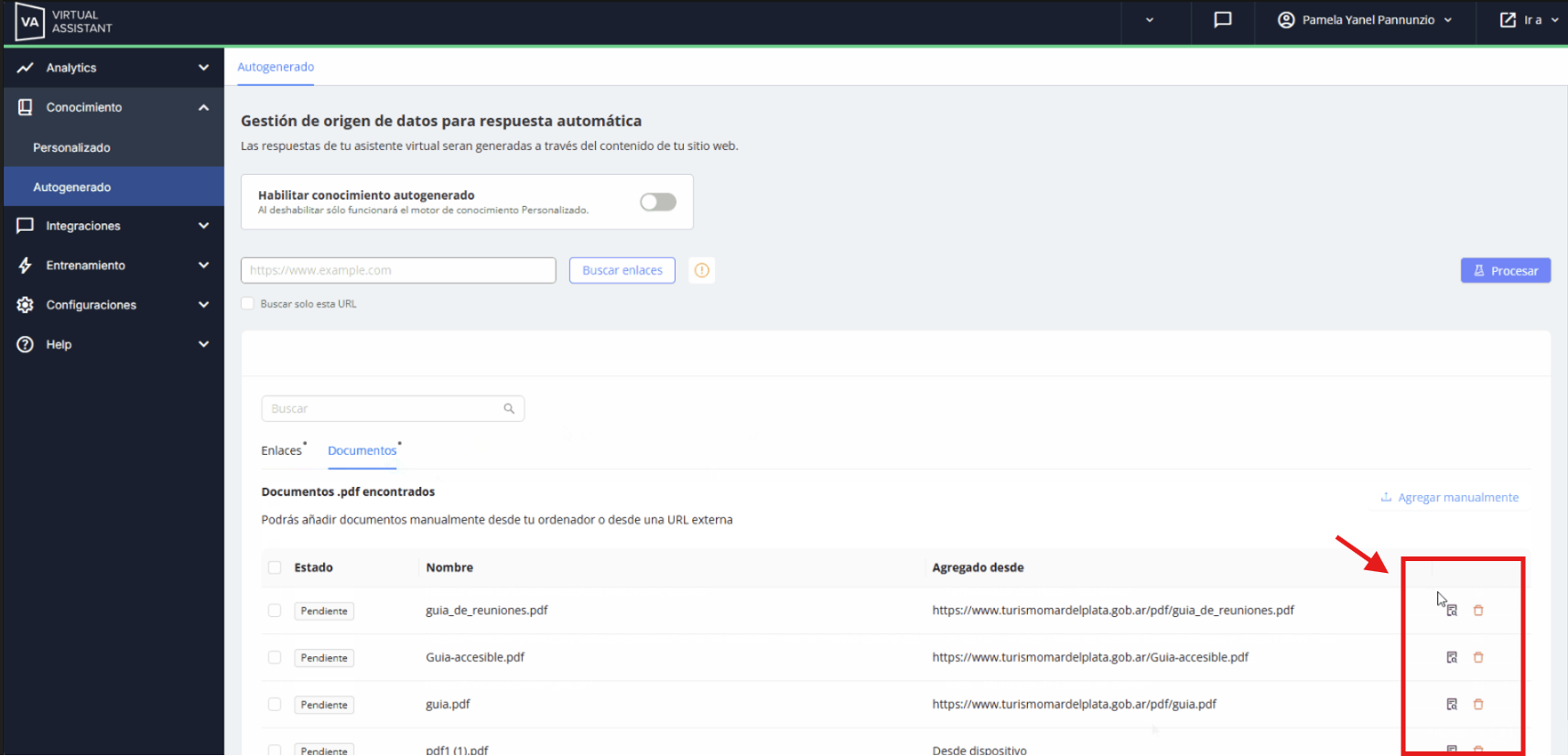Expand the Entrenamiento menu chevron
The height and width of the screenshot is (756, 1568).
pyautogui.click(x=203, y=265)
